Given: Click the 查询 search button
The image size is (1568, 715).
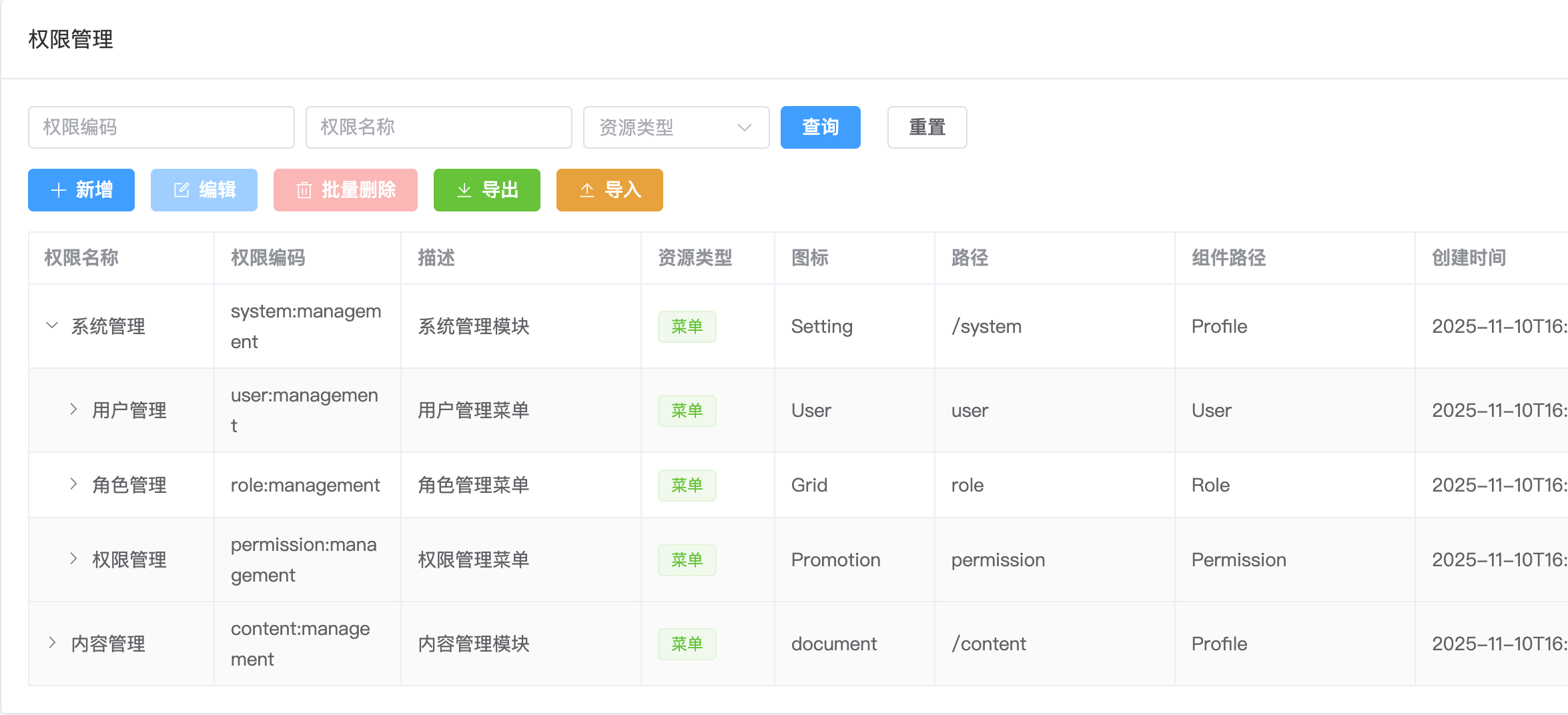Looking at the screenshot, I should tap(820, 127).
